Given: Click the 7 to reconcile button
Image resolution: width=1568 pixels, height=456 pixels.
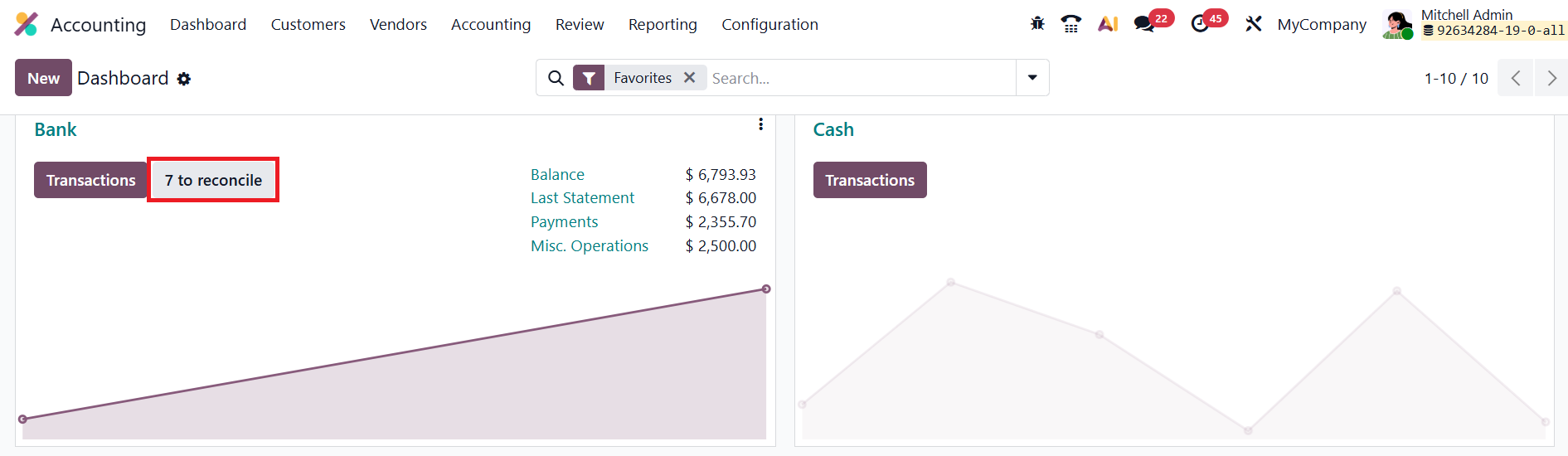Looking at the screenshot, I should pyautogui.click(x=213, y=180).
